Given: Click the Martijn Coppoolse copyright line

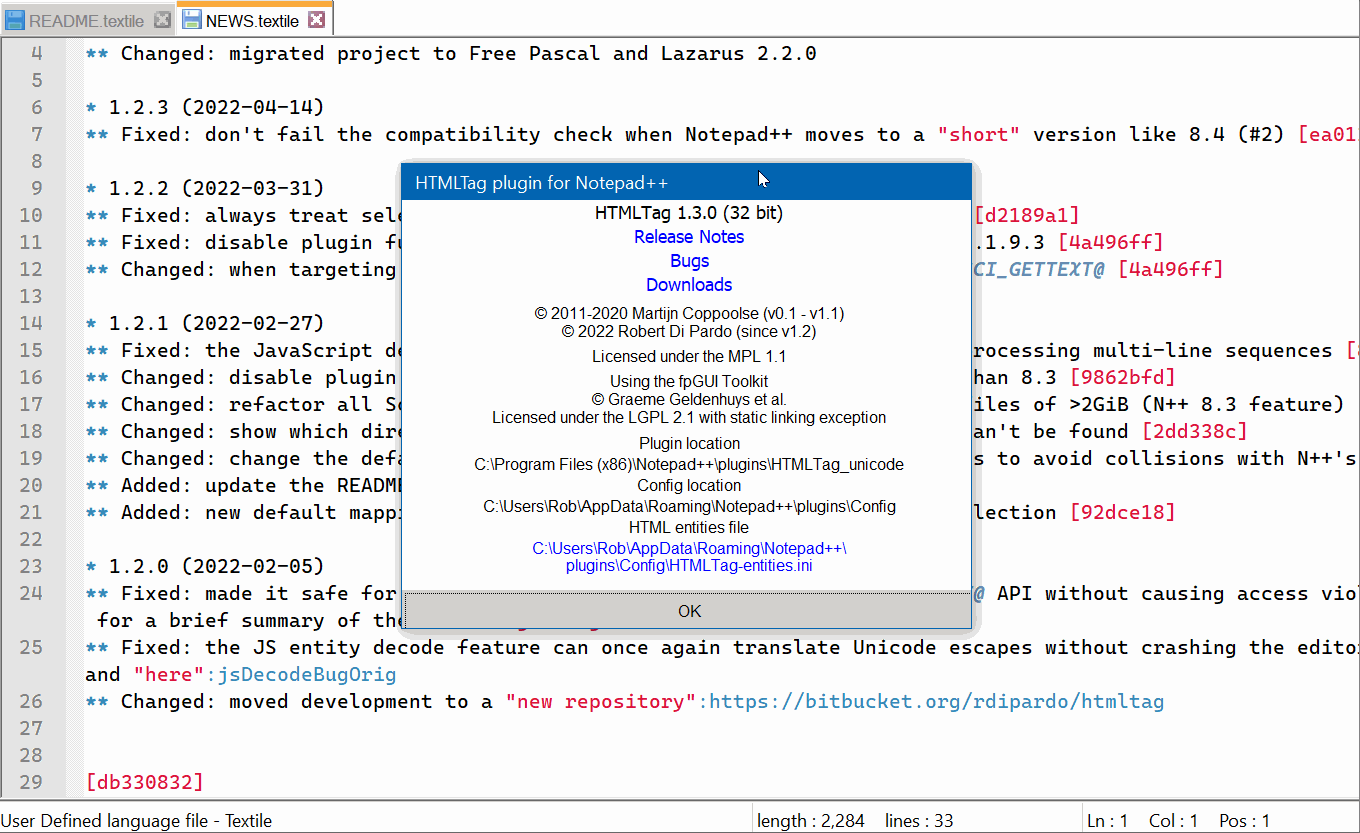Looking at the screenshot, I should [689, 314].
